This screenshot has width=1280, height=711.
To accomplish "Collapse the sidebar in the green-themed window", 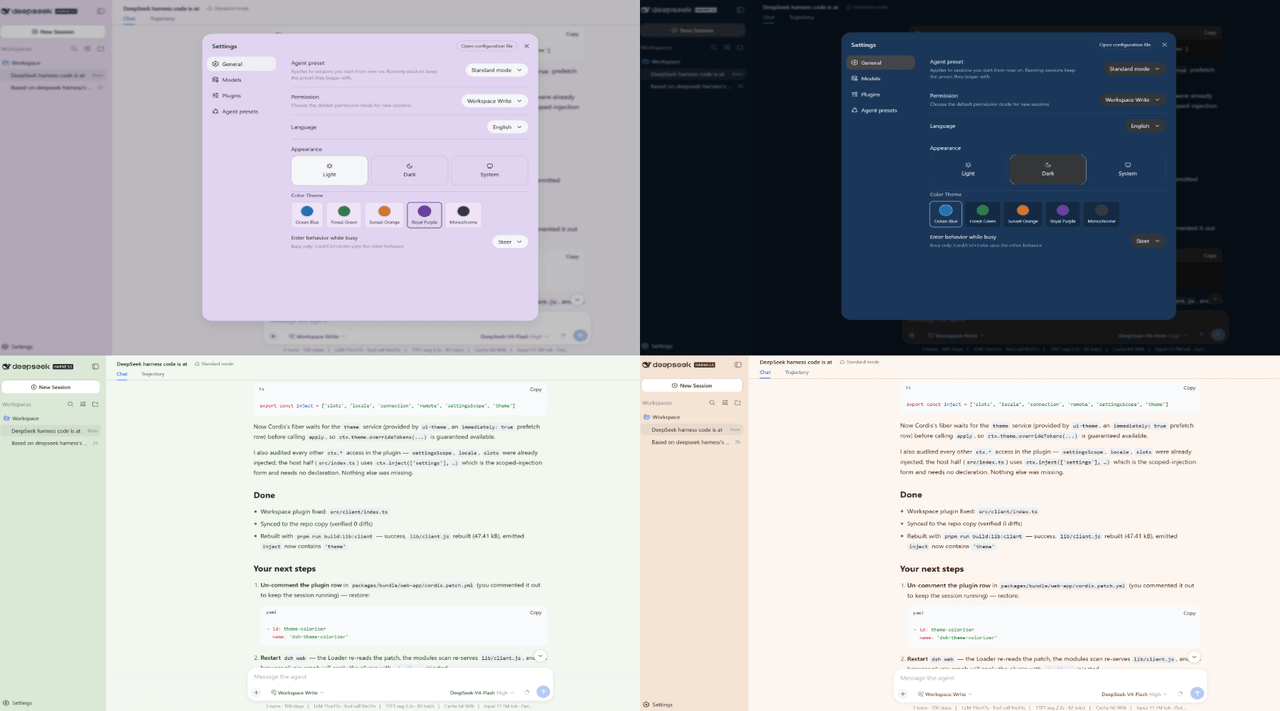I will tap(96, 366).
